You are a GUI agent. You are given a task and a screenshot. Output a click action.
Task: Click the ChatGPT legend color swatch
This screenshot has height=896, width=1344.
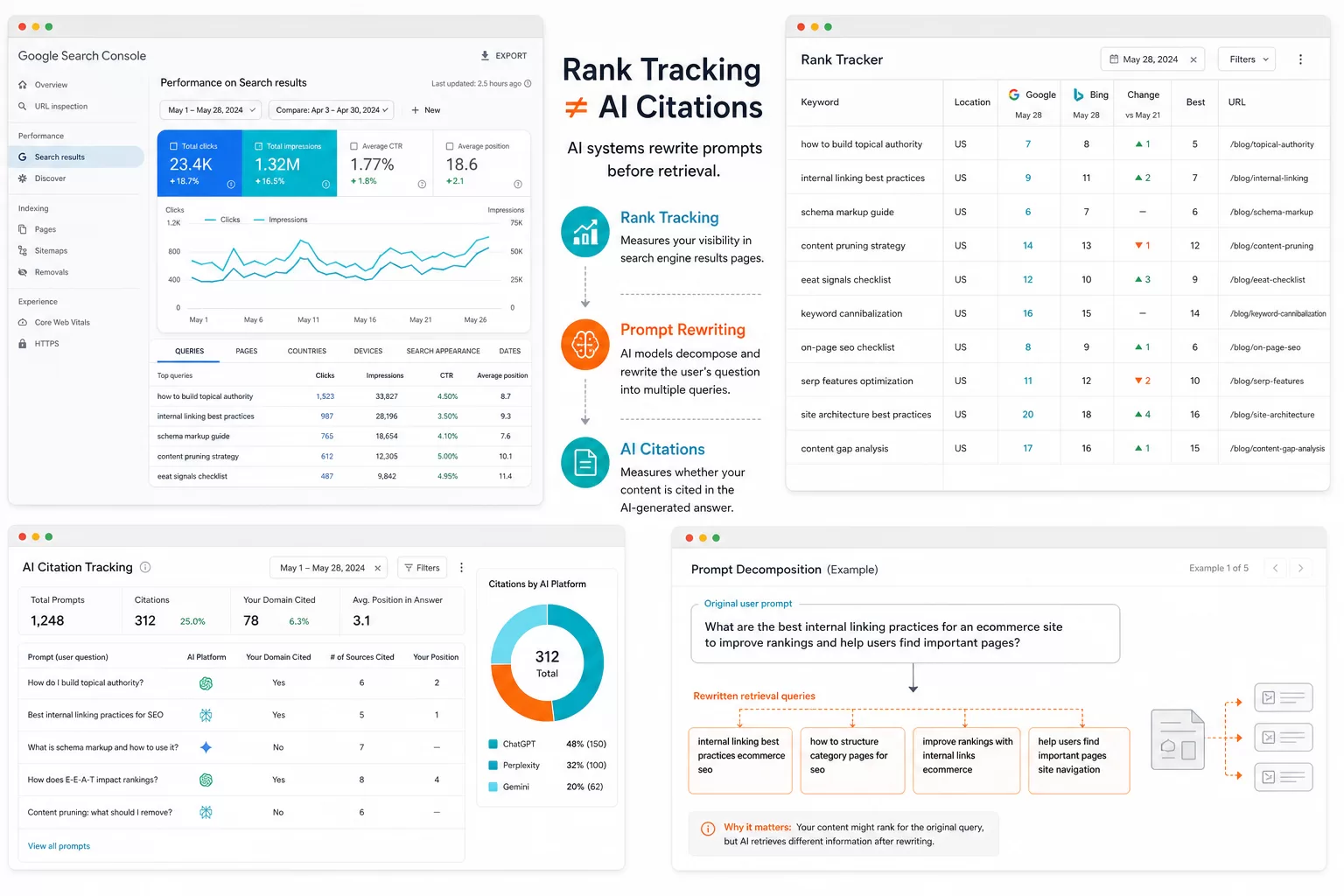[493, 744]
